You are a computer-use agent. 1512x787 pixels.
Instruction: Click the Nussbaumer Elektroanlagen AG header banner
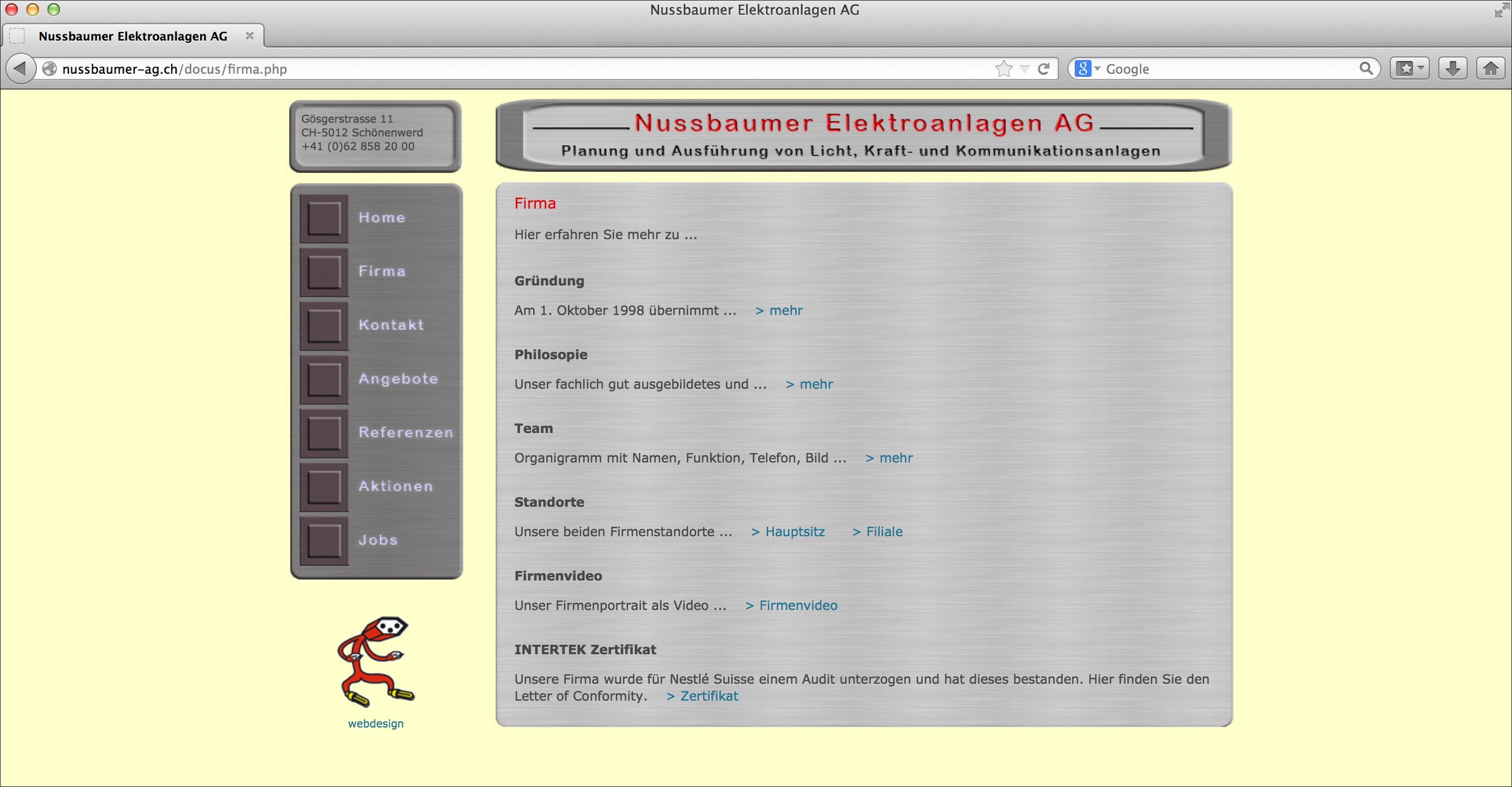coord(864,136)
